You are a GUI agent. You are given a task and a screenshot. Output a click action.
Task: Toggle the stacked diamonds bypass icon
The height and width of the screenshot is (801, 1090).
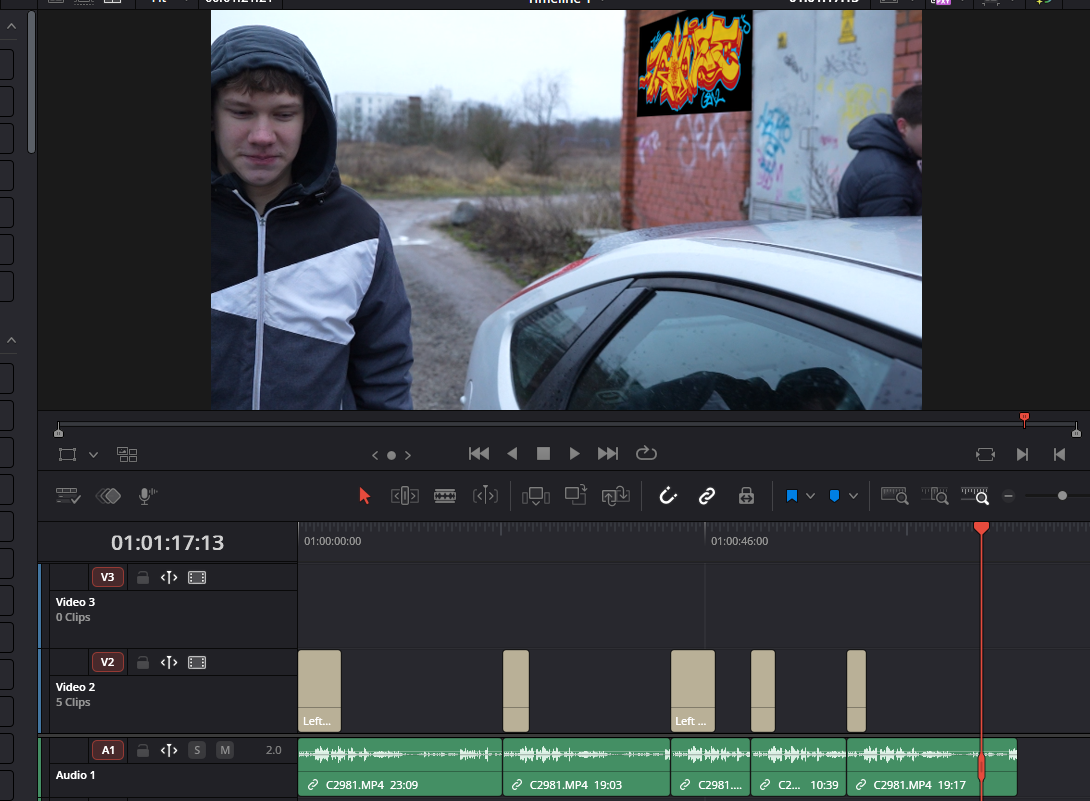[x=108, y=496]
